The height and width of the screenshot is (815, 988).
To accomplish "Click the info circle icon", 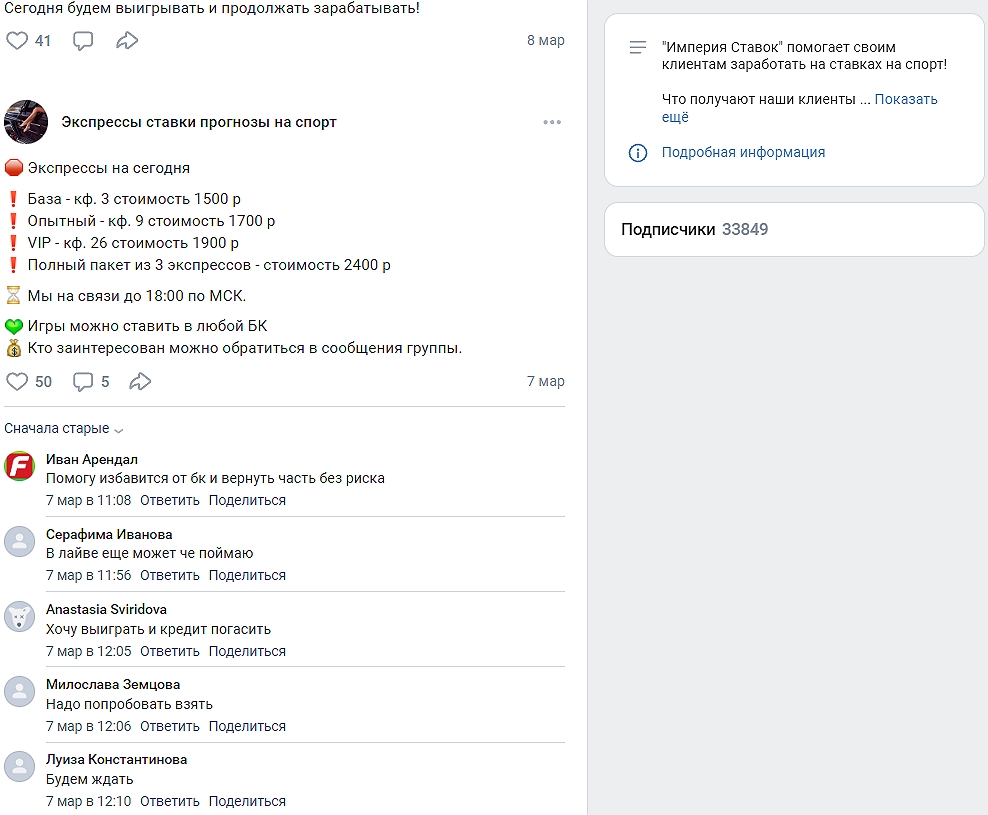I will (x=637, y=153).
